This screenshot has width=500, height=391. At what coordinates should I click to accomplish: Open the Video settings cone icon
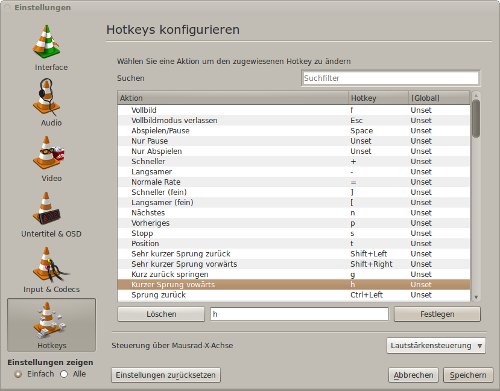[x=48, y=153]
